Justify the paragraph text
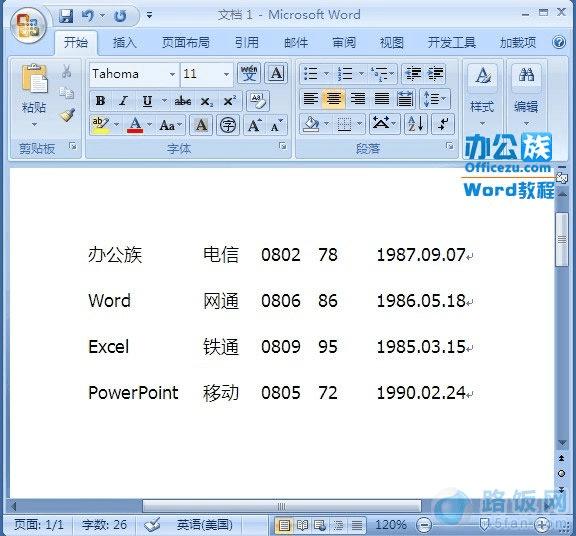Image resolution: width=576 pixels, height=536 pixels. click(x=381, y=99)
